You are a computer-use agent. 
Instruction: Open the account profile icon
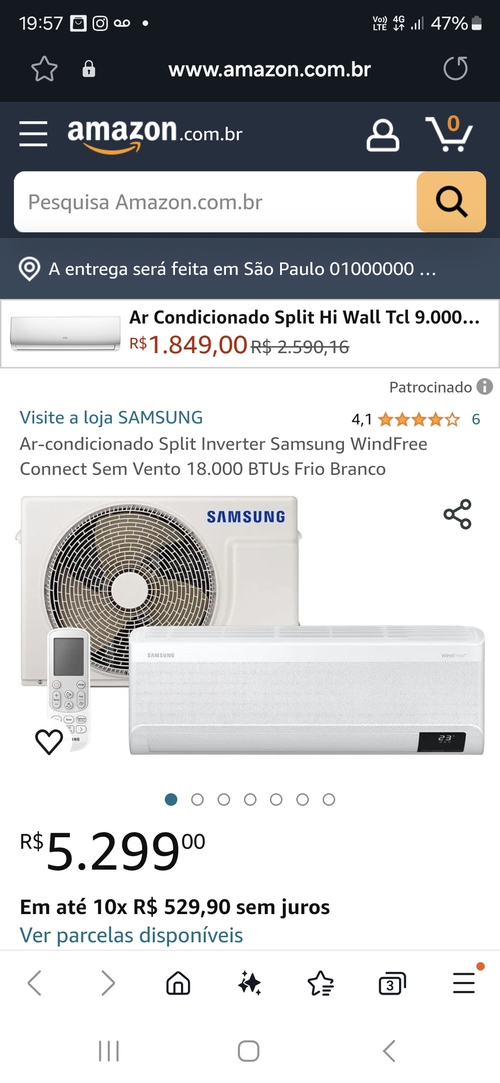click(x=383, y=135)
